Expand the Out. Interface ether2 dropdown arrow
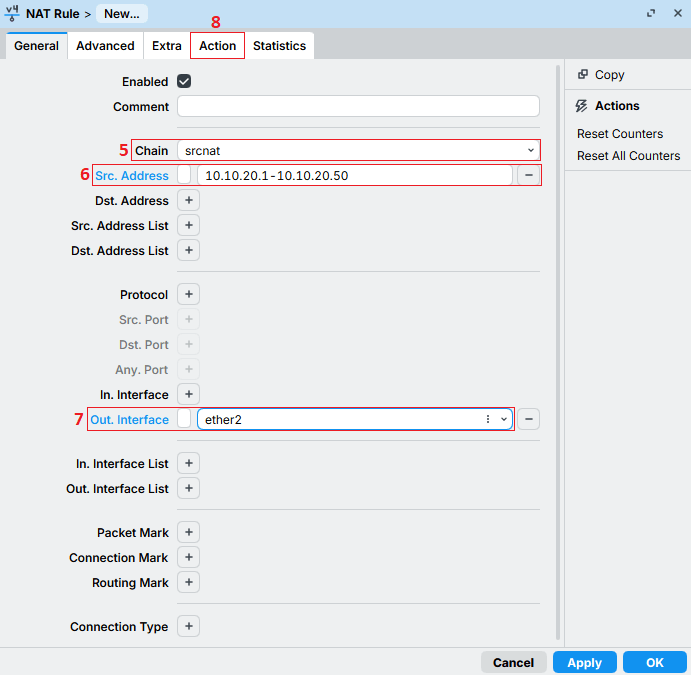 coord(504,419)
